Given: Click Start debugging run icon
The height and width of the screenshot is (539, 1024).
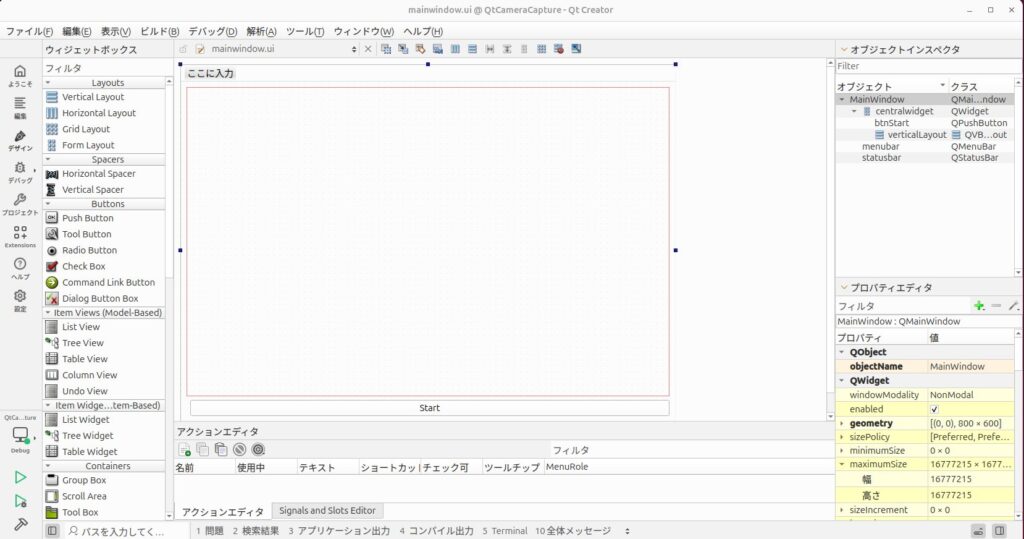Looking at the screenshot, I should pos(20,501).
